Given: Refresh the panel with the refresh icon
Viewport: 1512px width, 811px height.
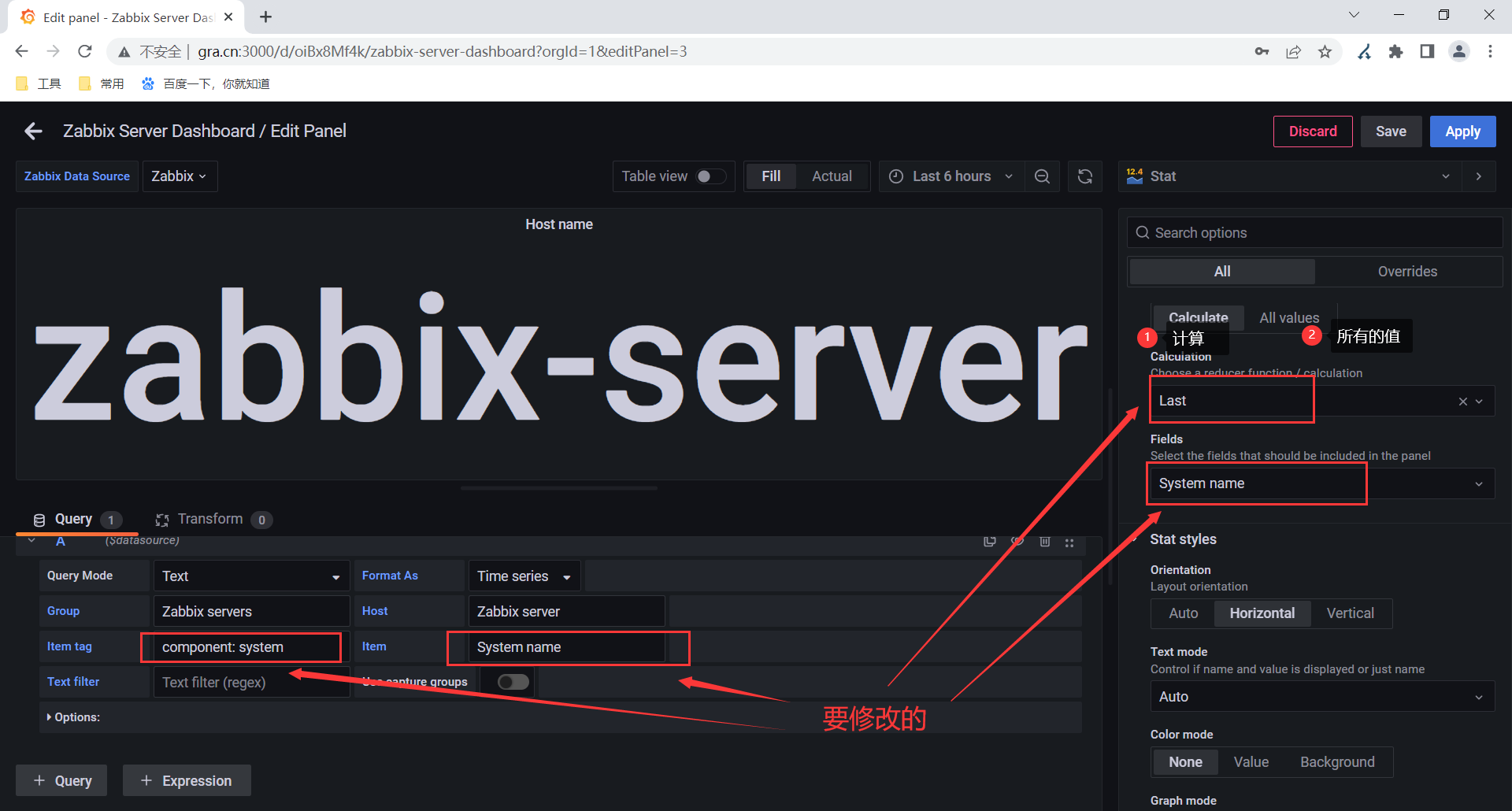Looking at the screenshot, I should coord(1085,176).
